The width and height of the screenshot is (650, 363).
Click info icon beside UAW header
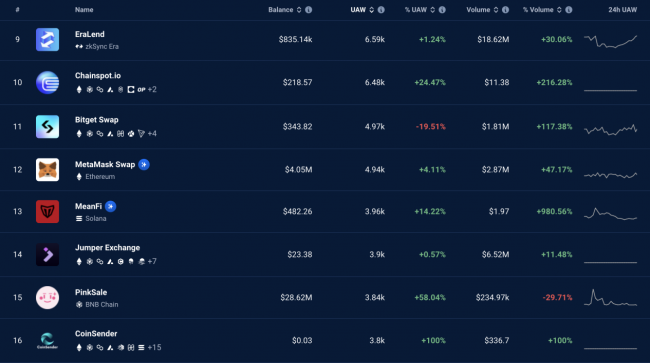(x=381, y=10)
